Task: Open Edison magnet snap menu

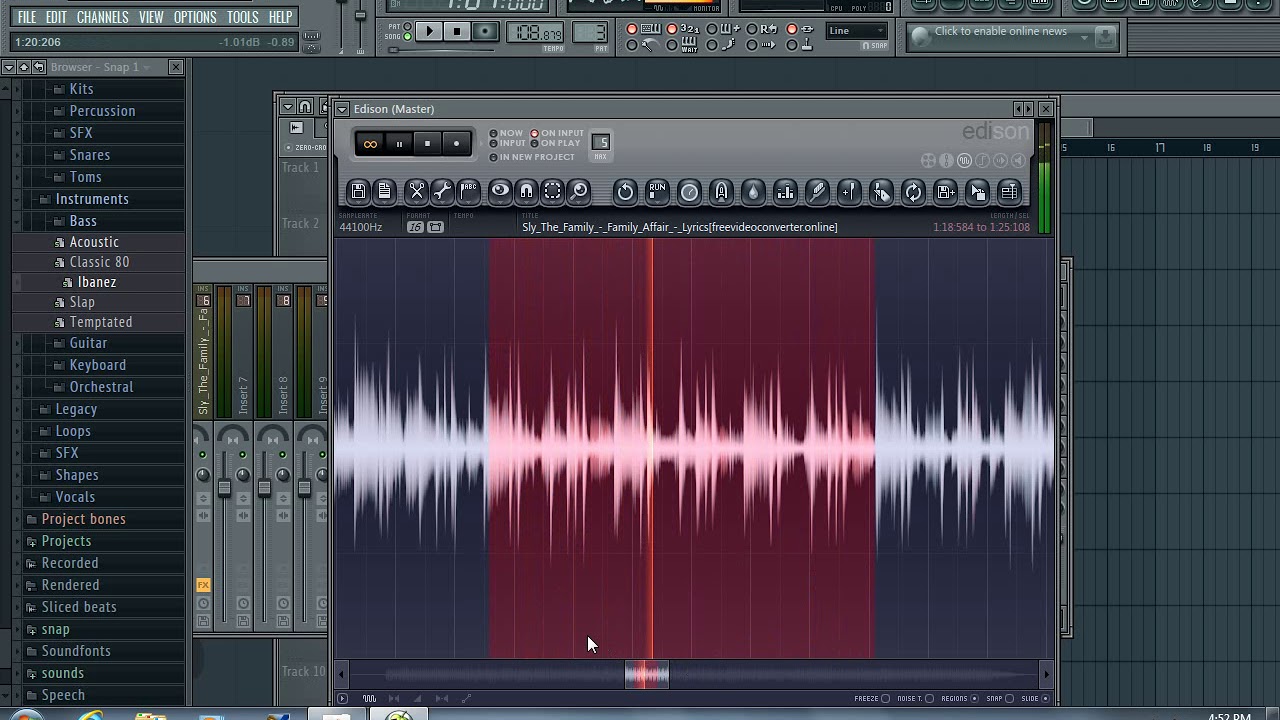Action: 526,191
